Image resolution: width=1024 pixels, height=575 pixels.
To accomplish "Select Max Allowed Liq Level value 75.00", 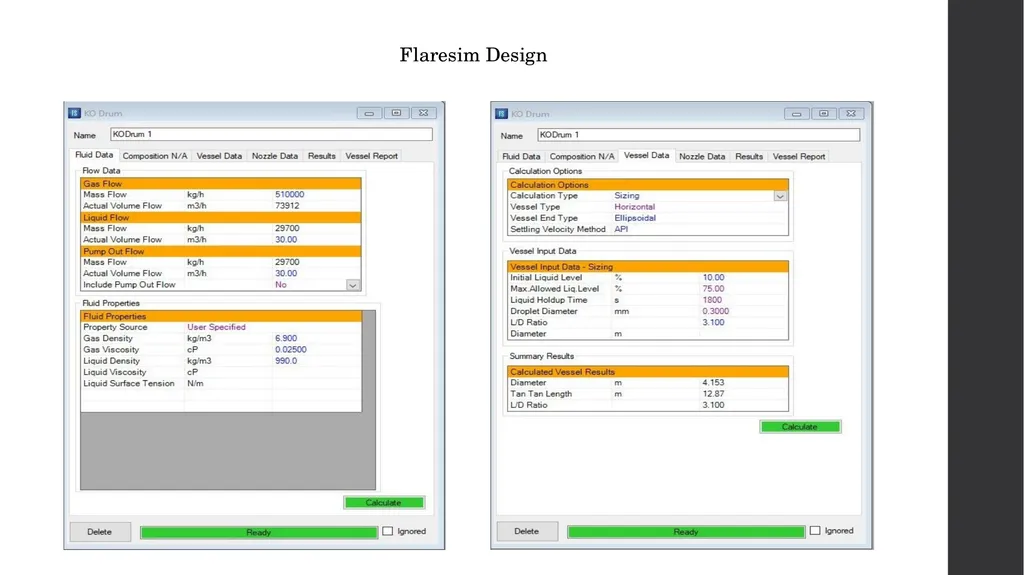I will (713, 289).
